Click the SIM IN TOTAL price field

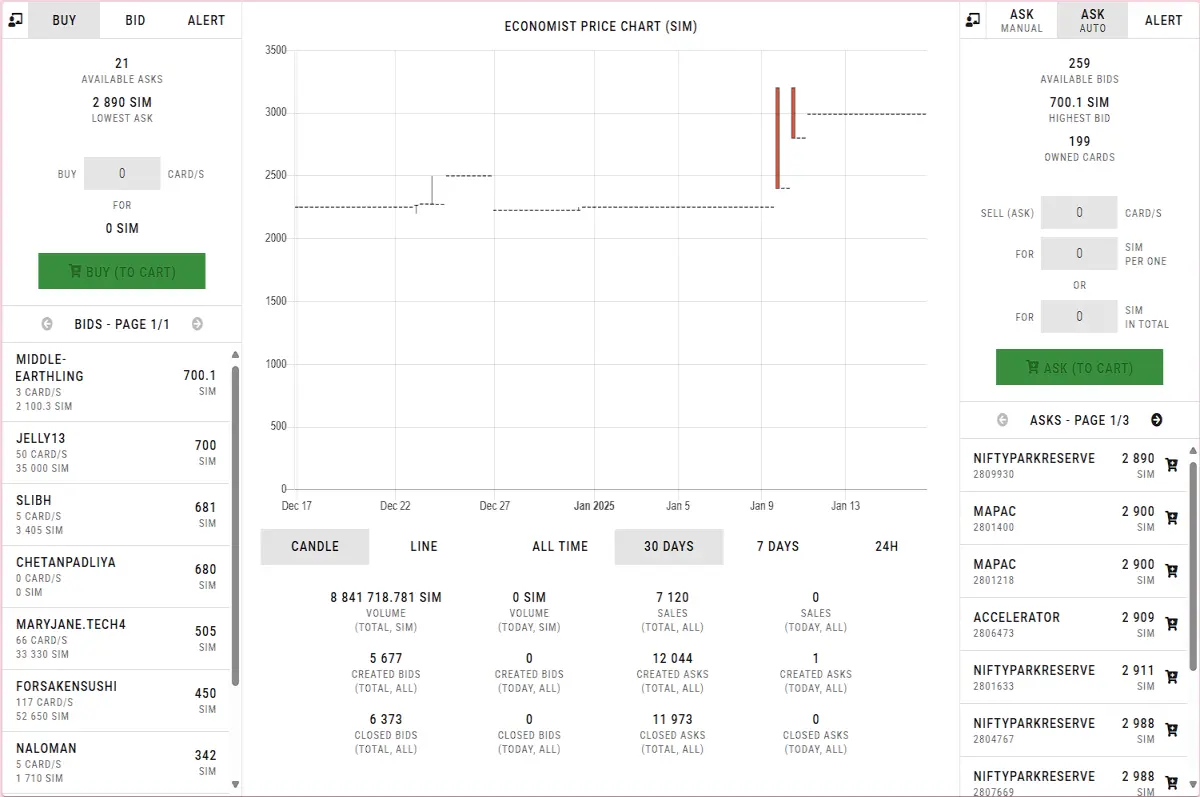click(1079, 316)
